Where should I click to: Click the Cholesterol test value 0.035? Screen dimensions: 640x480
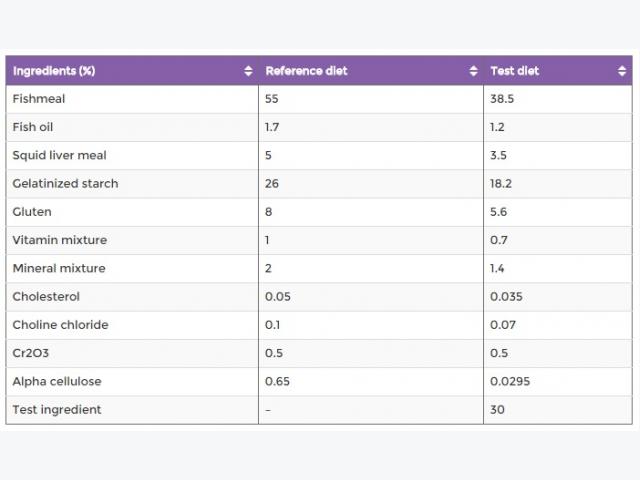(506, 297)
